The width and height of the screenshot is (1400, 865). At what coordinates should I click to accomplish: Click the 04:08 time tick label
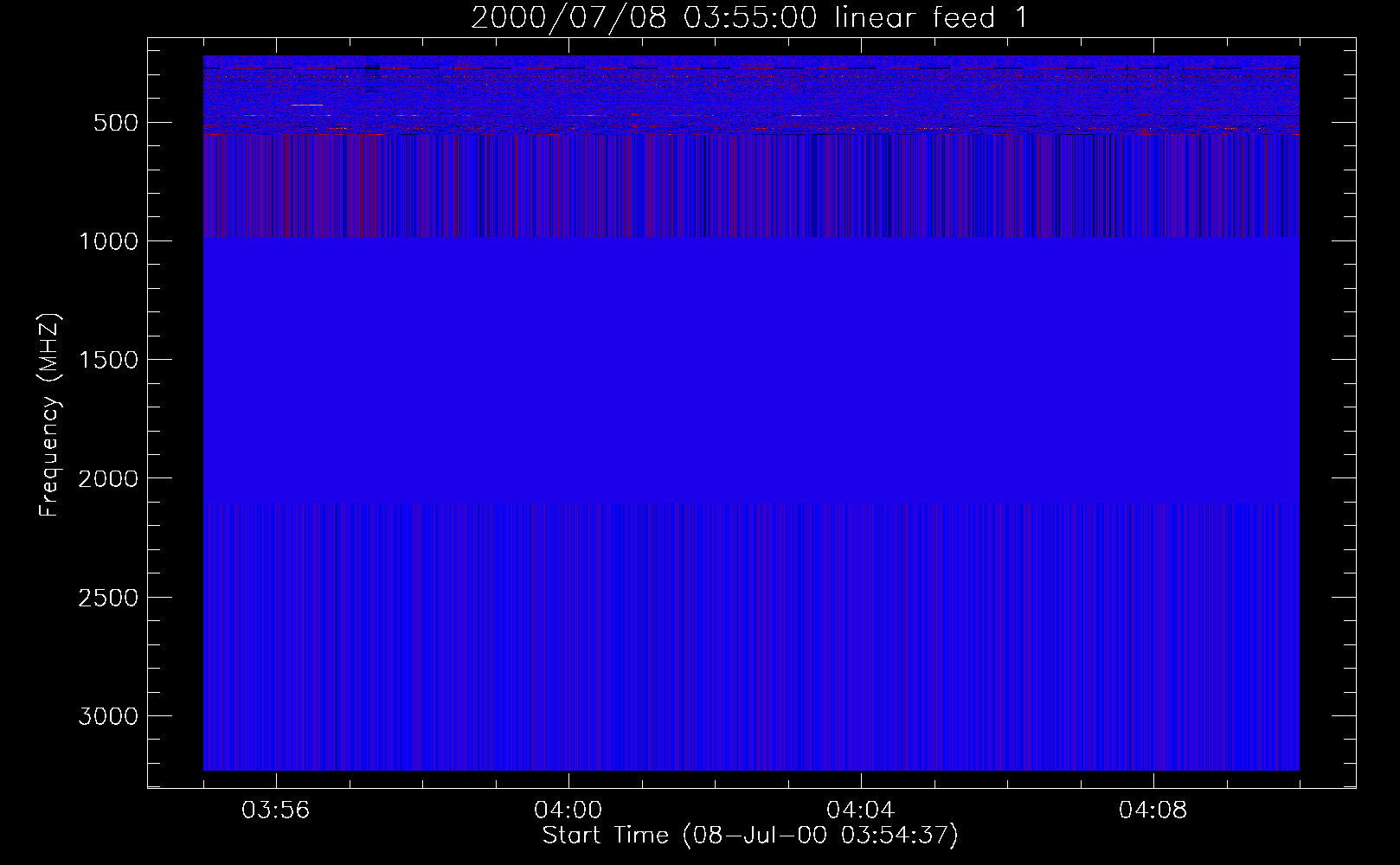(x=1153, y=811)
